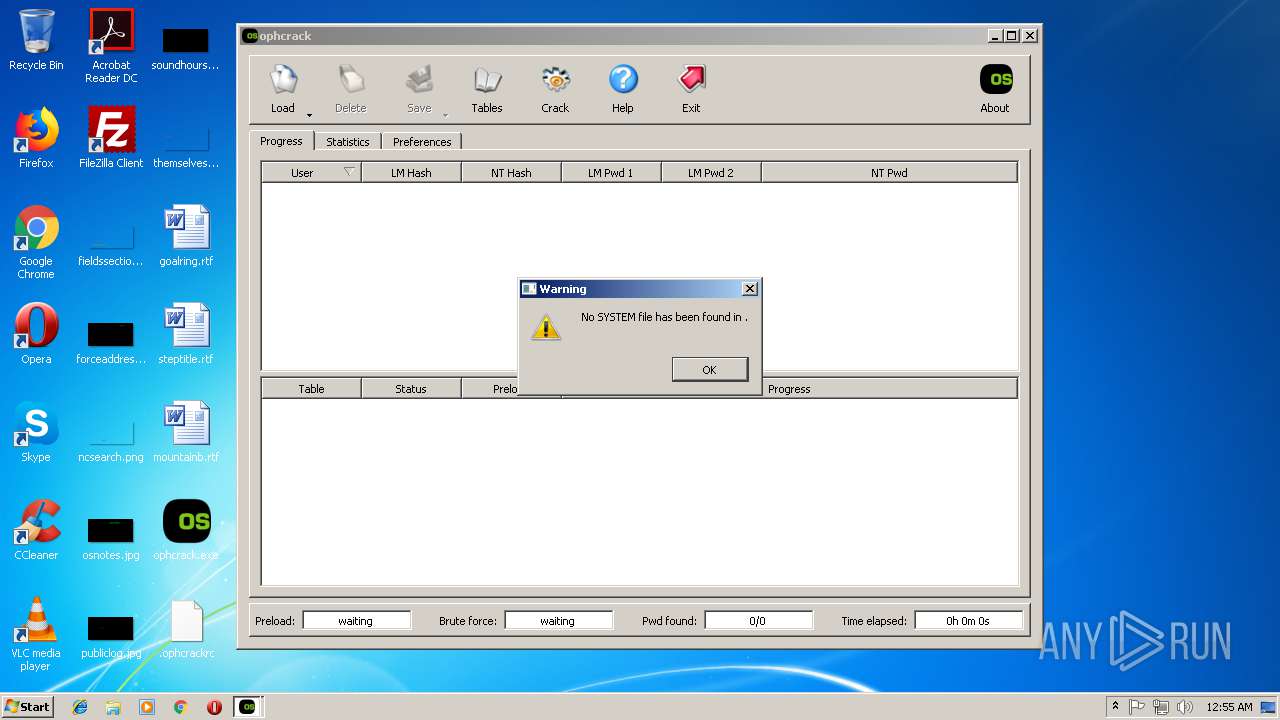The height and width of the screenshot is (720, 1280).
Task: Close the Warning dialog
Action: (x=750, y=289)
